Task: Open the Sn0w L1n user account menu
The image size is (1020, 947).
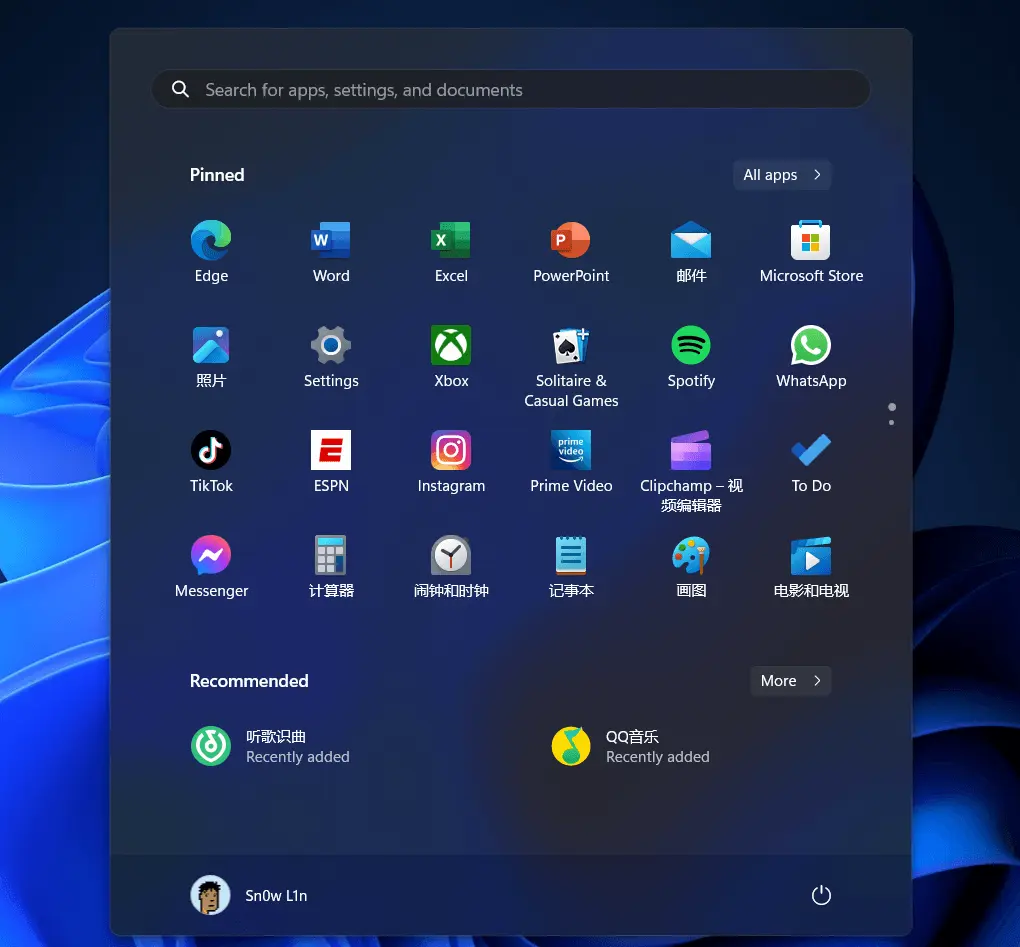Action: pos(249,895)
